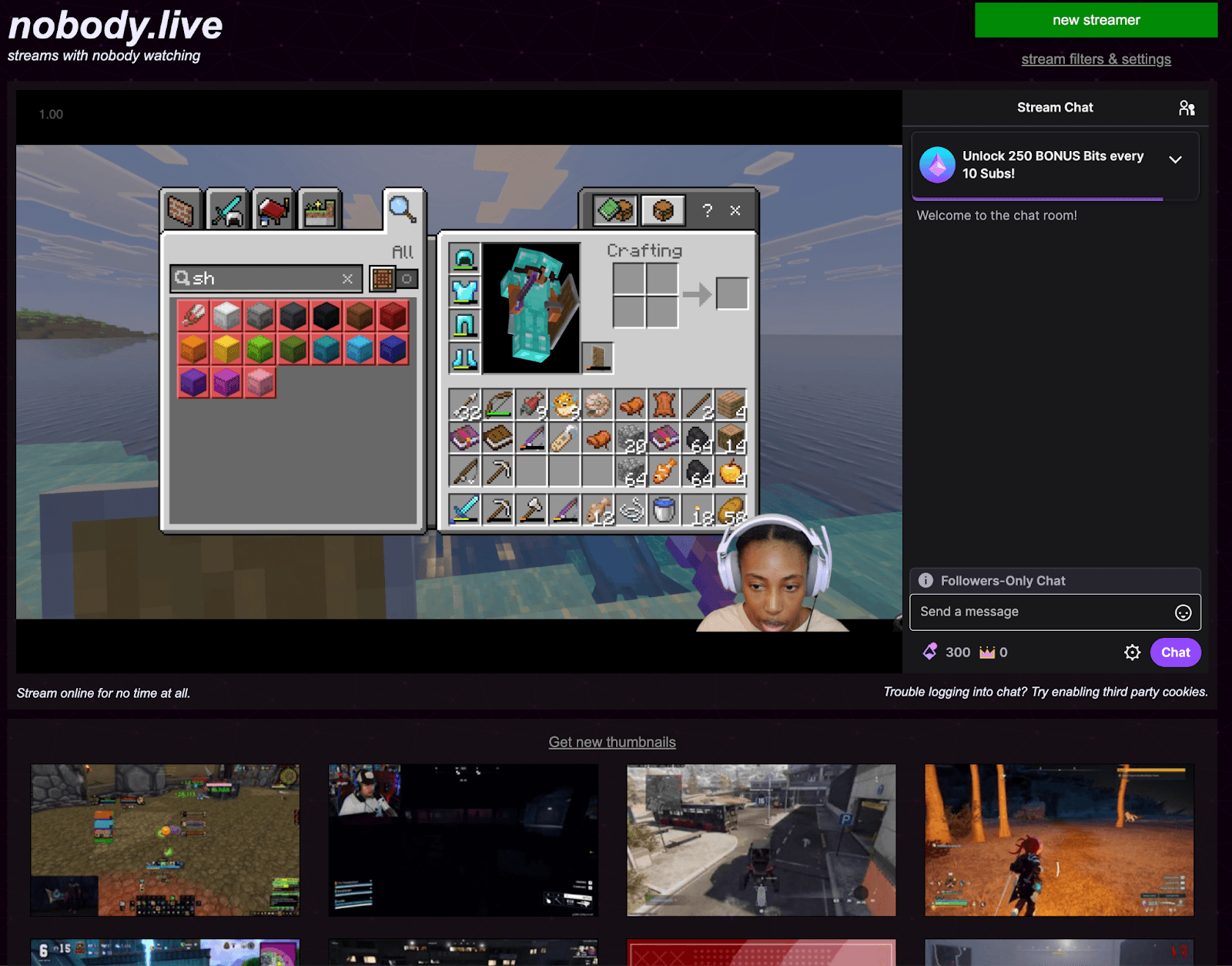
Task: Click the Followers-Only Chat info icon
Action: pyautogui.click(x=926, y=581)
